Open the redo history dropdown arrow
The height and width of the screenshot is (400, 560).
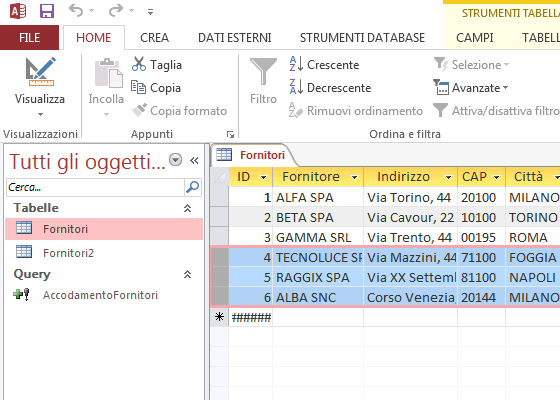click(x=131, y=11)
